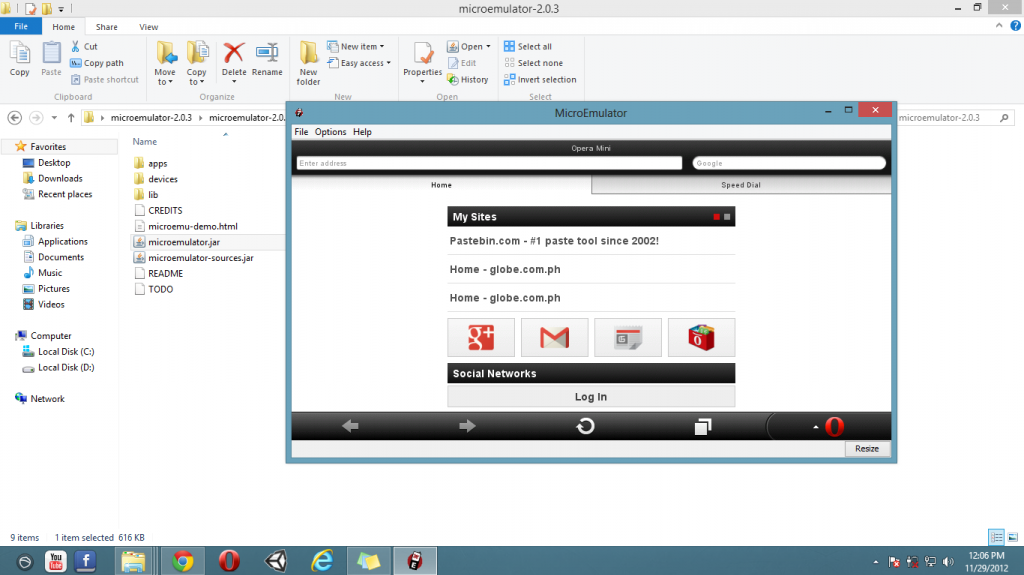Click the Opera Mini forward arrow
1024x575 pixels.
(x=467, y=427)
